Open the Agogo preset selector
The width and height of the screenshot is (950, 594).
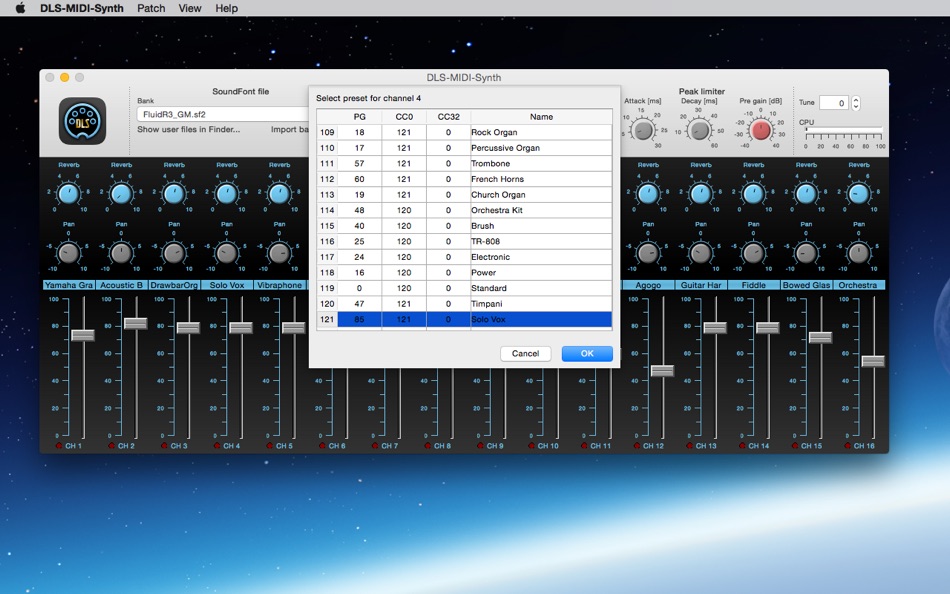pos(648,285)
